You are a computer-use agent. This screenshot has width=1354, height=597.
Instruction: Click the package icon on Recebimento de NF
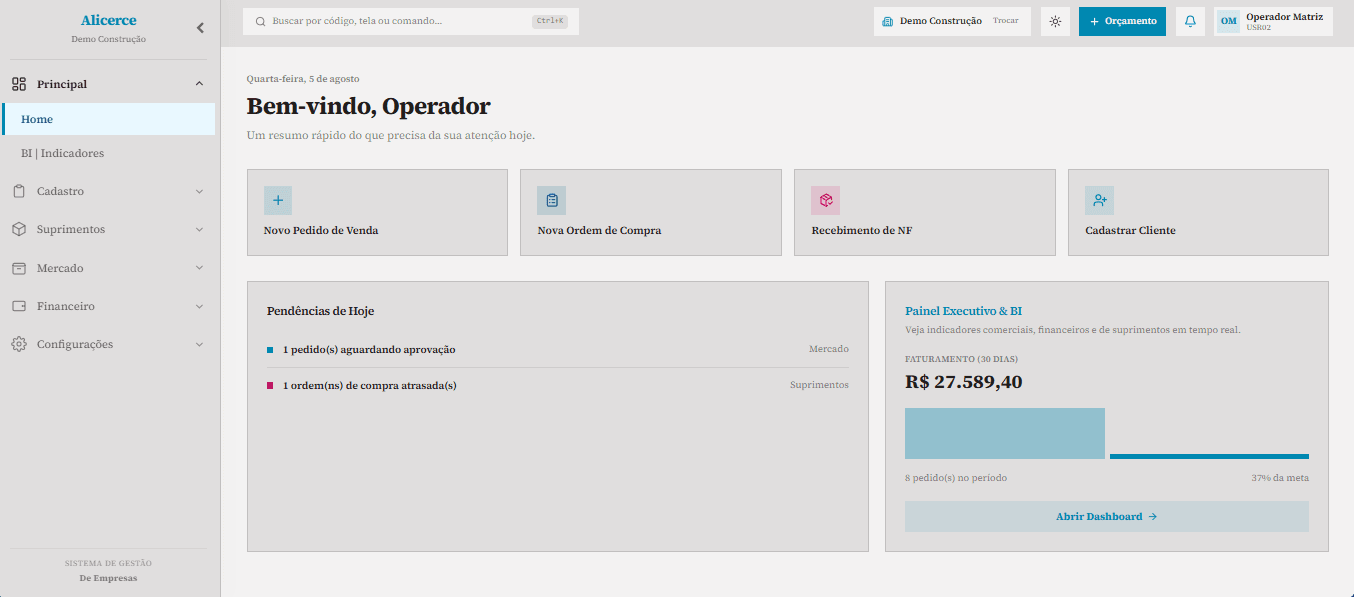[825, 200]
